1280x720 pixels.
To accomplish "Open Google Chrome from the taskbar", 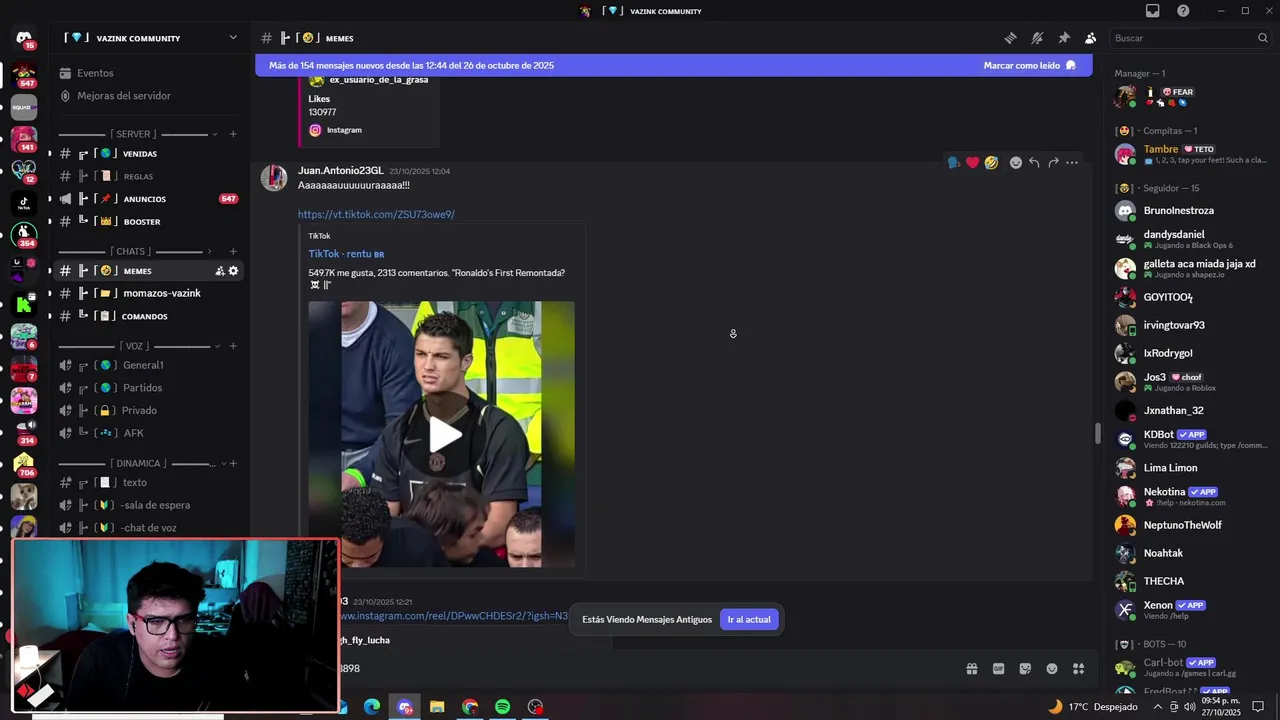I will point(470,707).
